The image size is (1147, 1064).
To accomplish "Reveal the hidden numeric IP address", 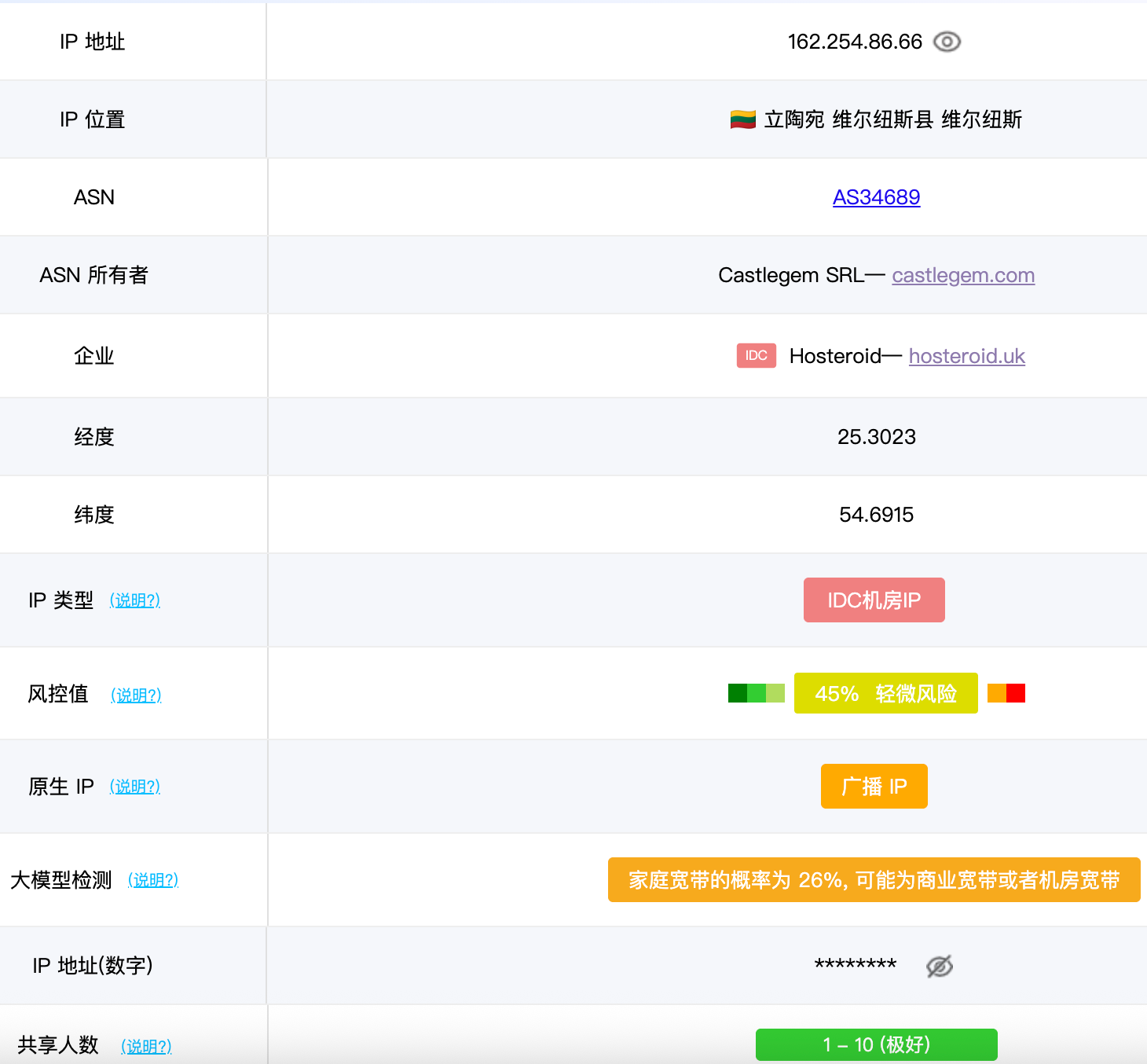I will 940,966.
